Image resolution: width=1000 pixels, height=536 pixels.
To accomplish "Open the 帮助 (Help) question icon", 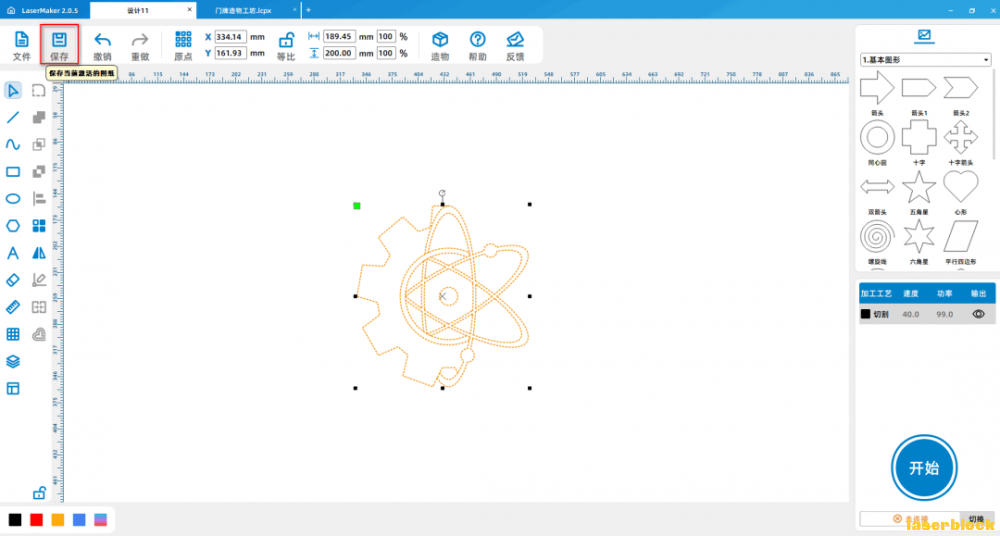I will coord(478,40).
